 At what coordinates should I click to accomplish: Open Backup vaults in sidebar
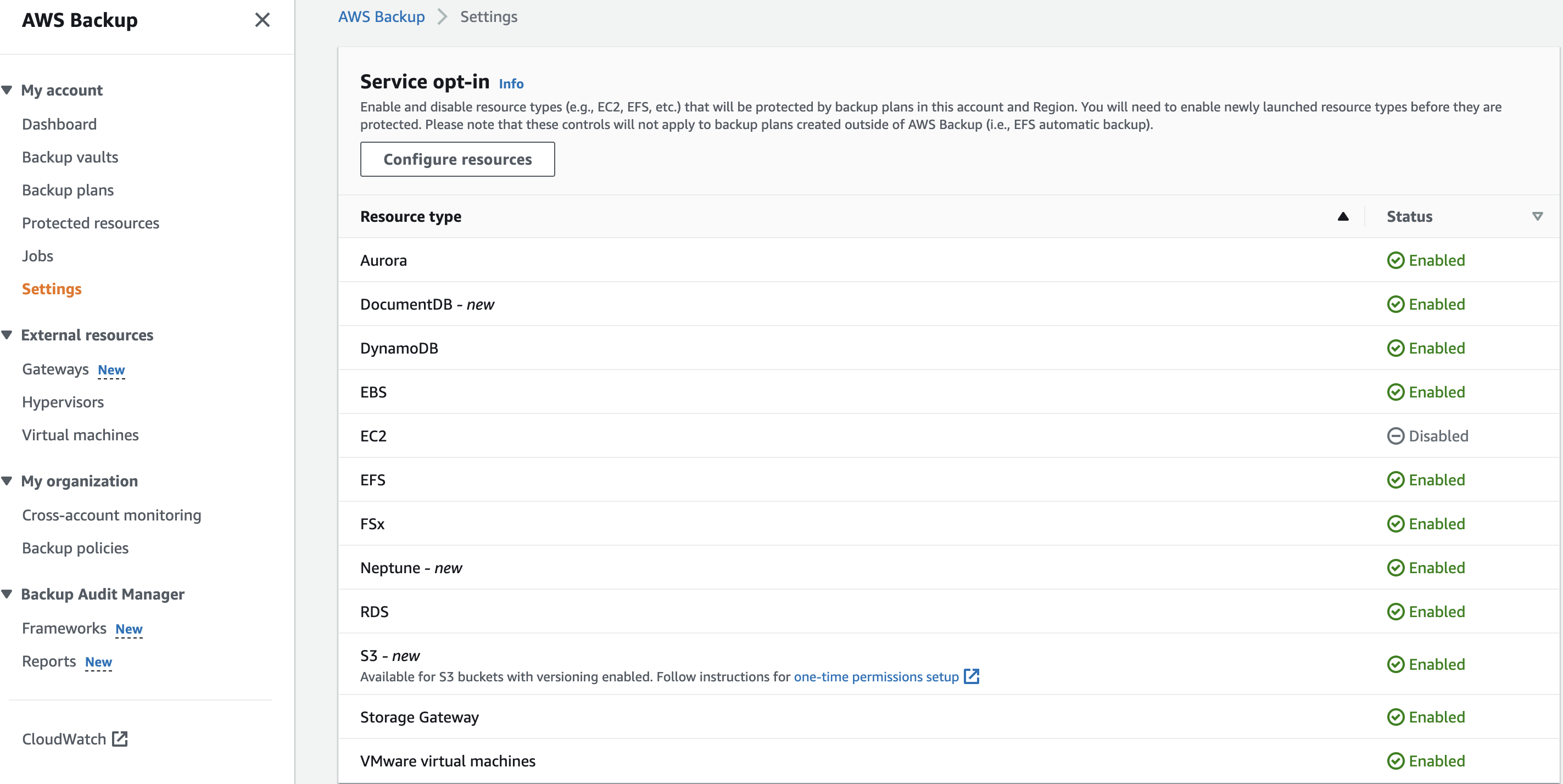pyautogui.click(x=70, y=157)
